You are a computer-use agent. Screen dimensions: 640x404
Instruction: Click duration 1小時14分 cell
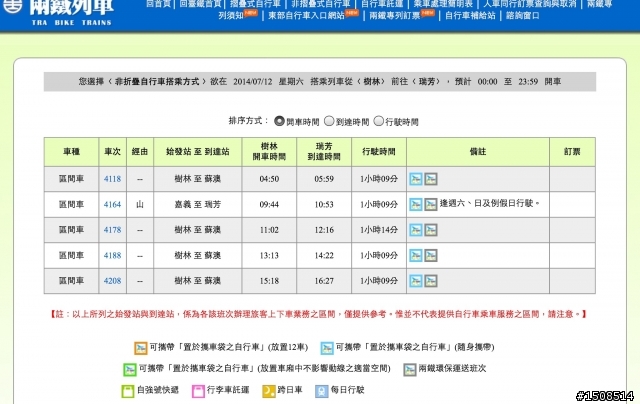[379, 230]
